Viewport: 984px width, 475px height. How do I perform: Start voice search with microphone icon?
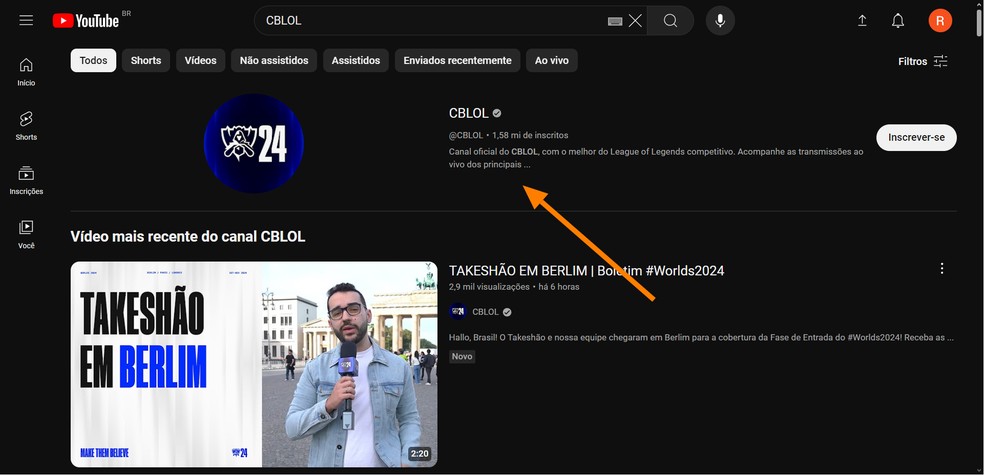pyautogui.click(x=720, y=21)
